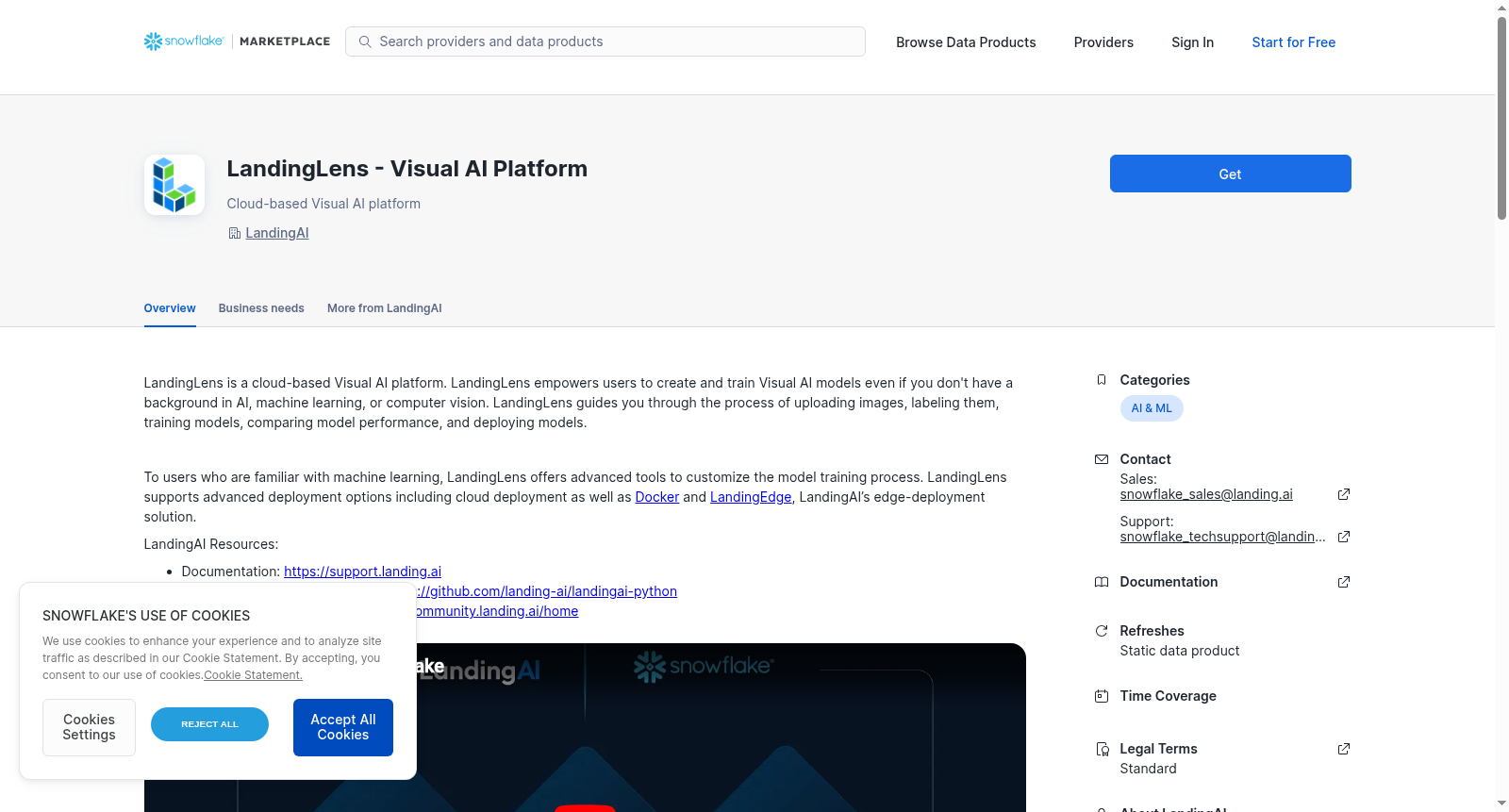Screen dimensions: 1509x812
Task: Open the LandingEdge link
Action: point(751,497)
